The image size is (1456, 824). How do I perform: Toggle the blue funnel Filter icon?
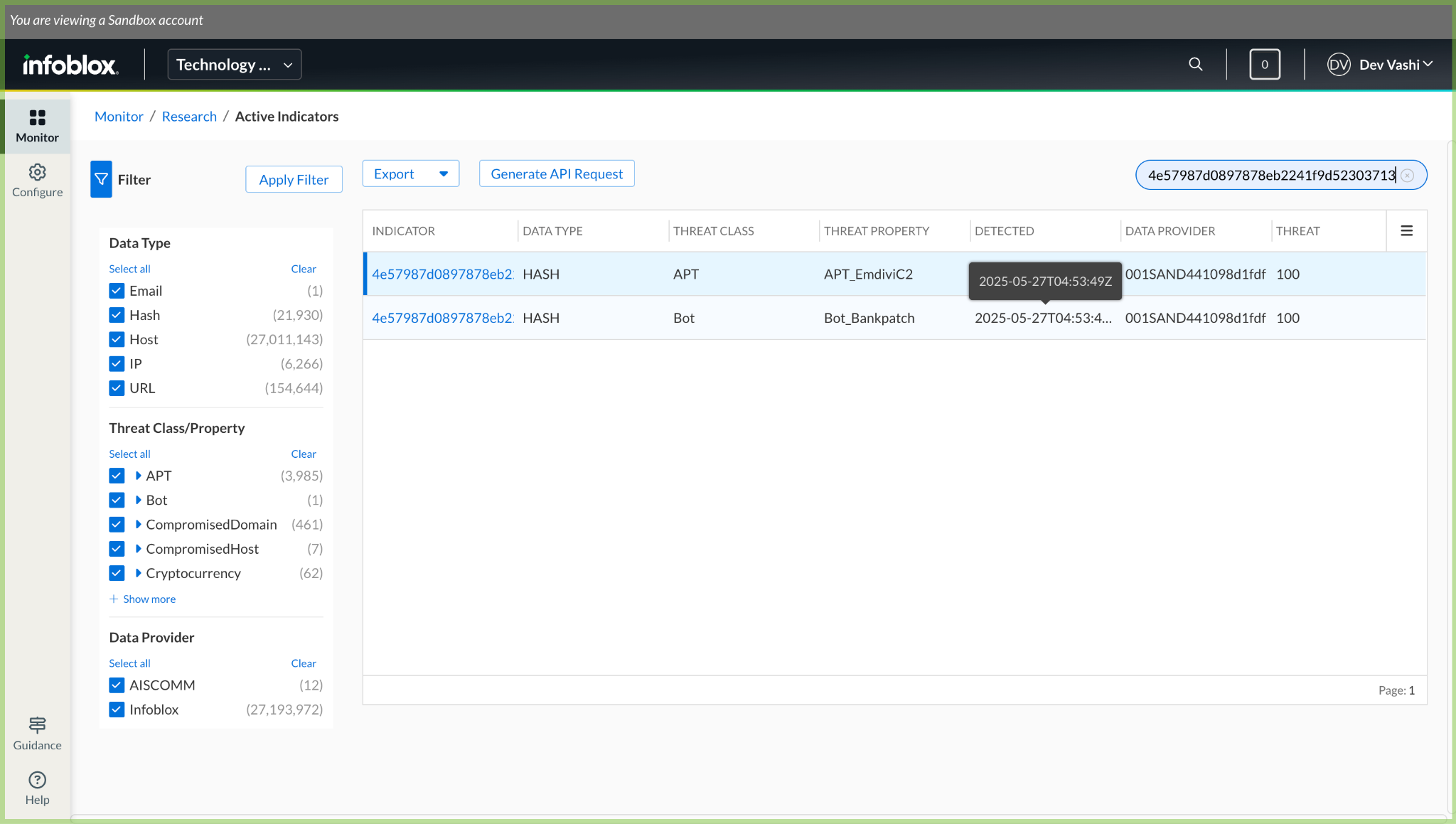pyautogui.click(x=101, y=179)
